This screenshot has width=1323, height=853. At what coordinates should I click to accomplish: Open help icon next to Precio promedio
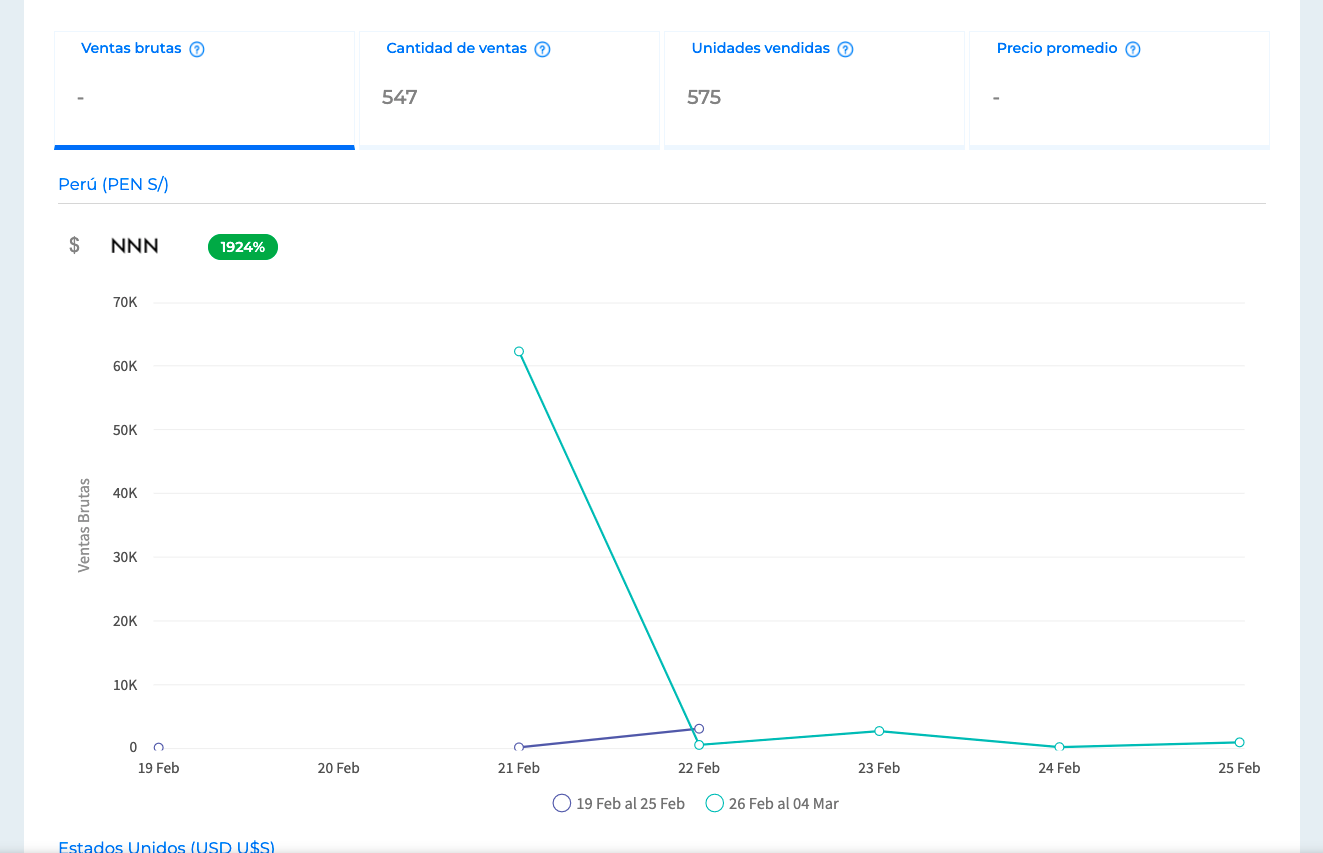point(1133,49)
